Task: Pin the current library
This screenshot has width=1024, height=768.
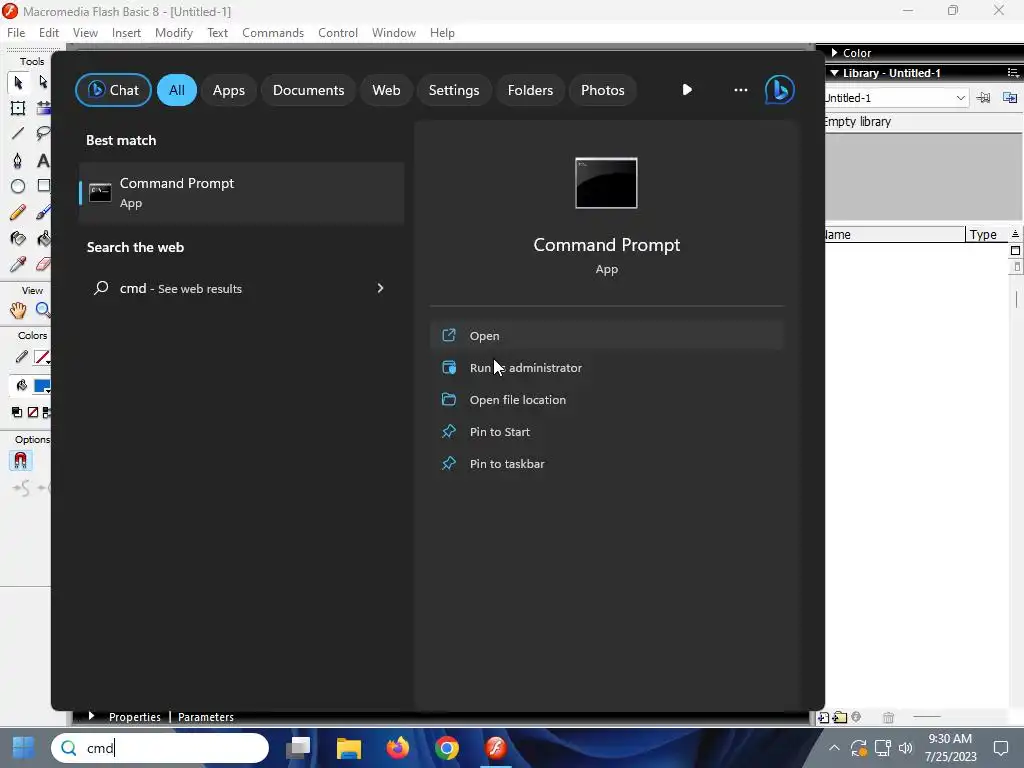Action: [x=983, y=98]
